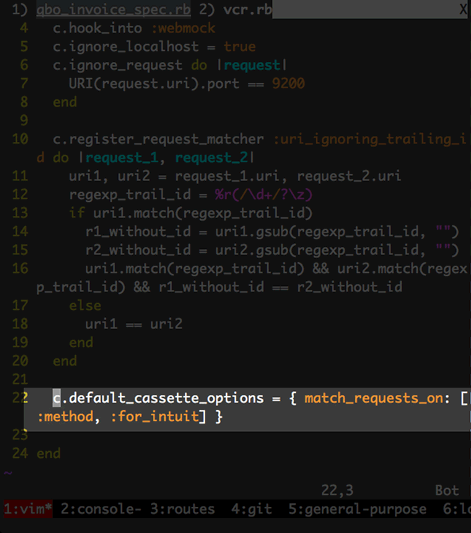This screenshot has height=533, width=471.
Task: Click 'regexp_trail_id' variable on line 12
Action: click(x=130, y=194)
